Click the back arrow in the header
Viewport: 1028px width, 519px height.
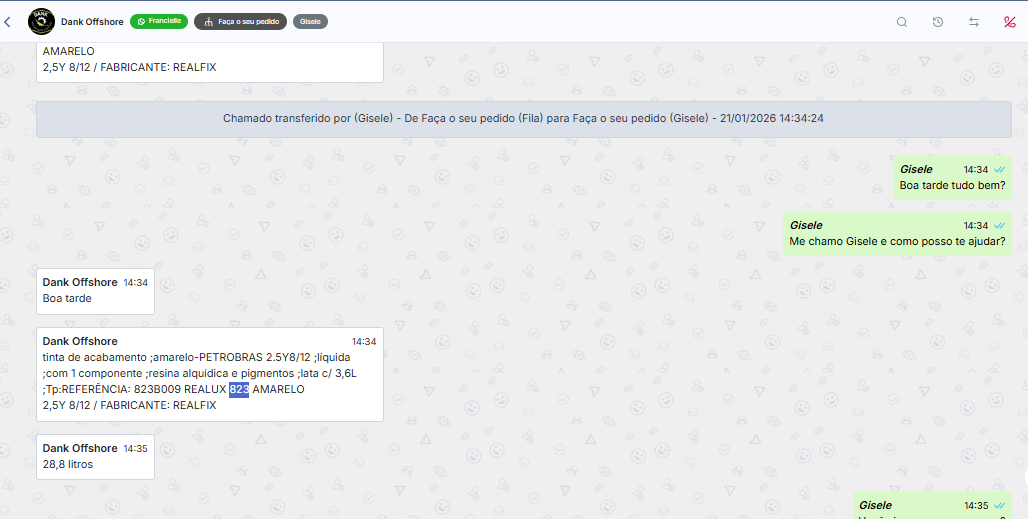pos(8,22)
